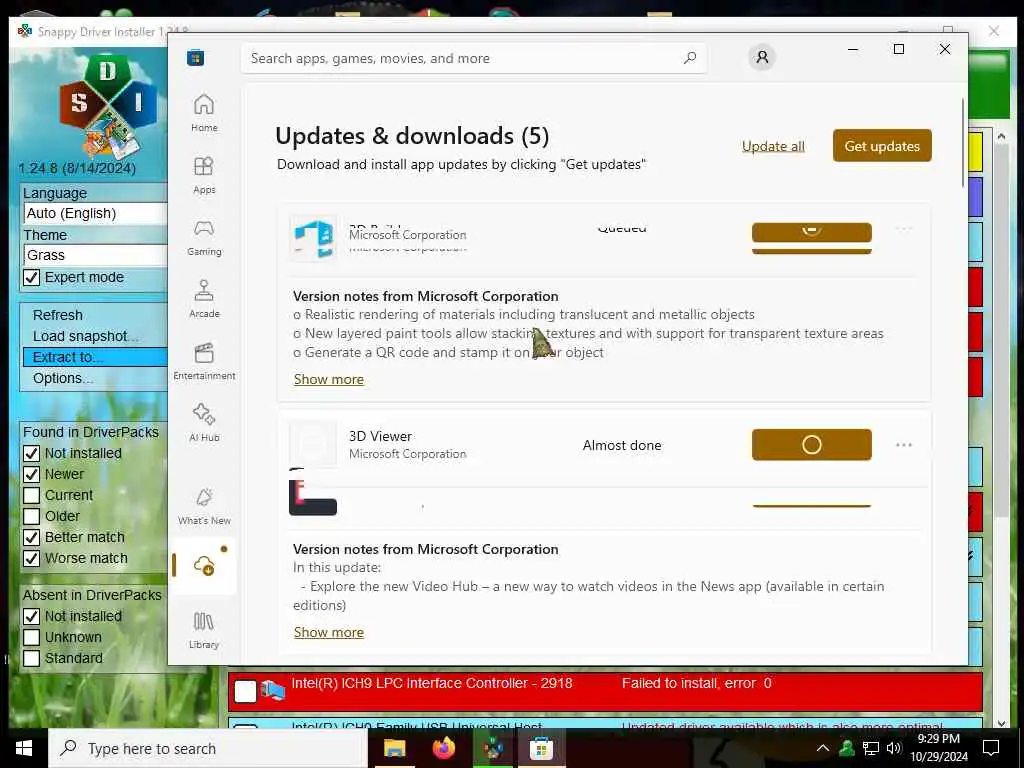Open Library in Store sidebar
Image resolution: width=1024 pixels, height=768 pixels.
click(204, 630)
